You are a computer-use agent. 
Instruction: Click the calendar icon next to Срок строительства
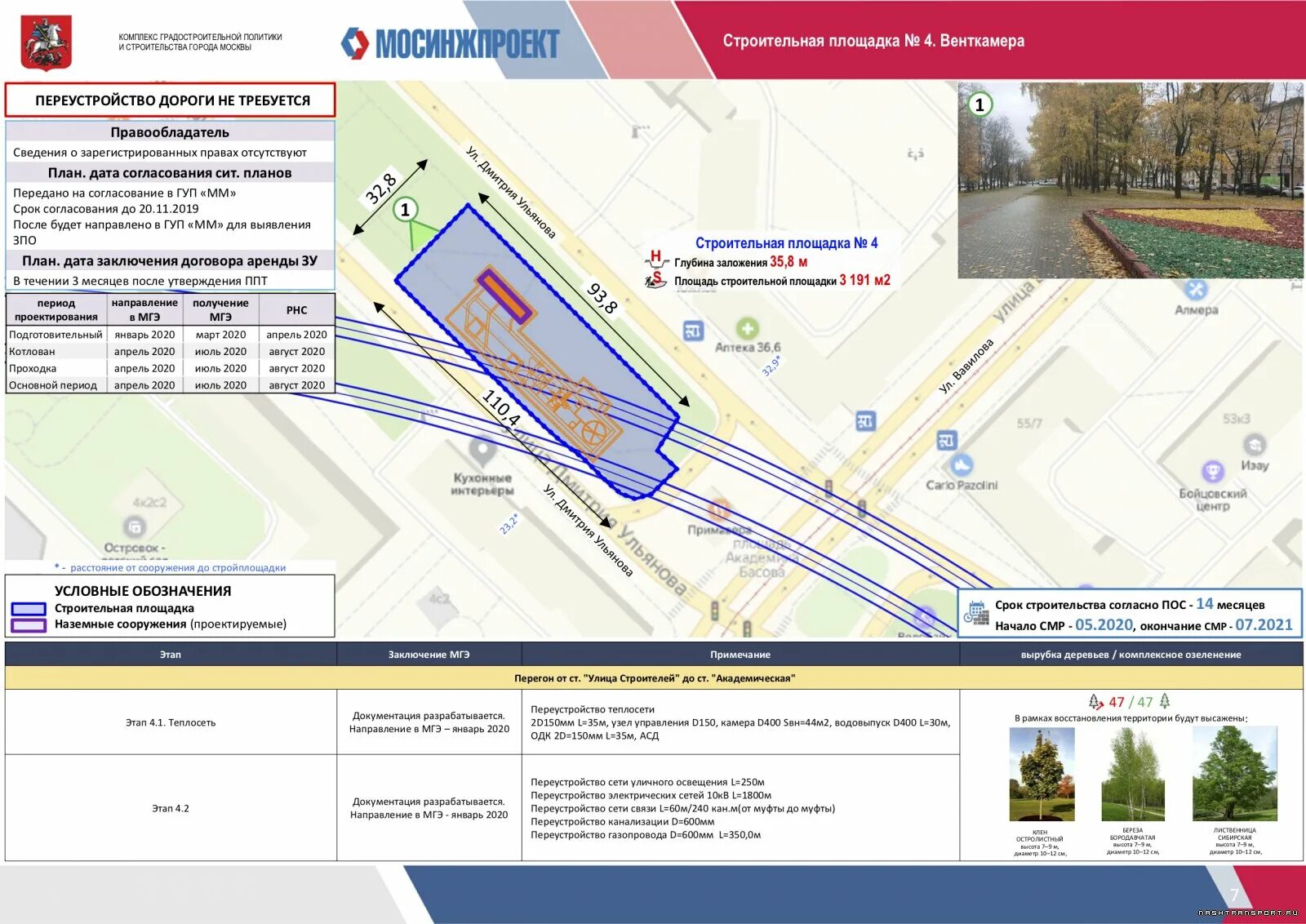point(975,613)
